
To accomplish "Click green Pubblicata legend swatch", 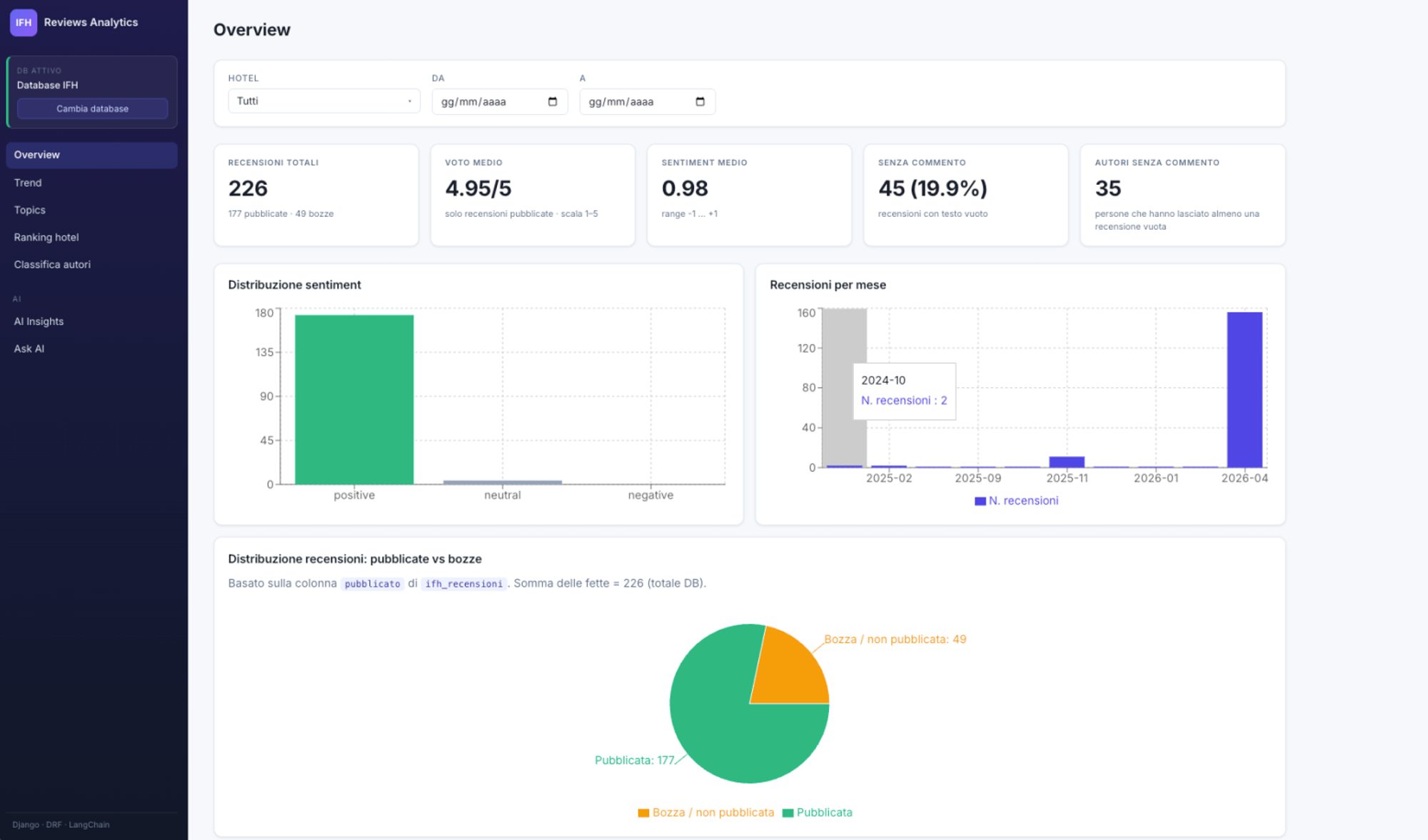I will pos(788,813).
